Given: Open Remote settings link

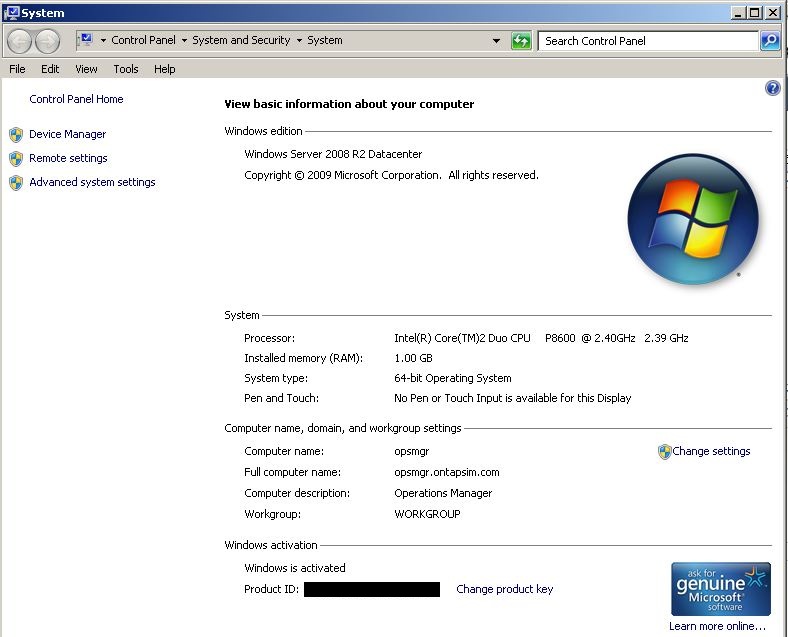Looking at the screenshot, I should tap(68, 158).
